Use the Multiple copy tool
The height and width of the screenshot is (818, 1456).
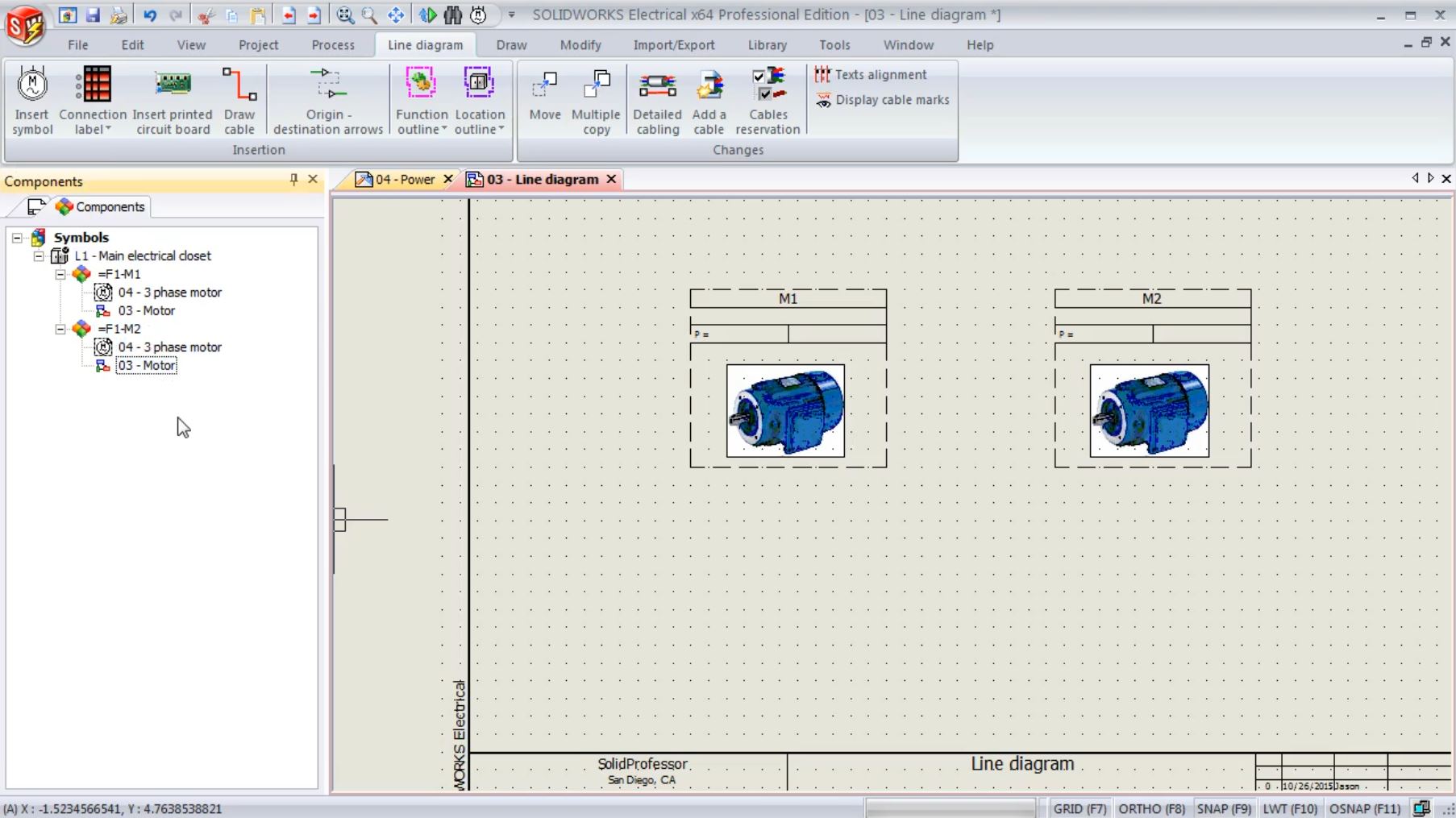597,100
